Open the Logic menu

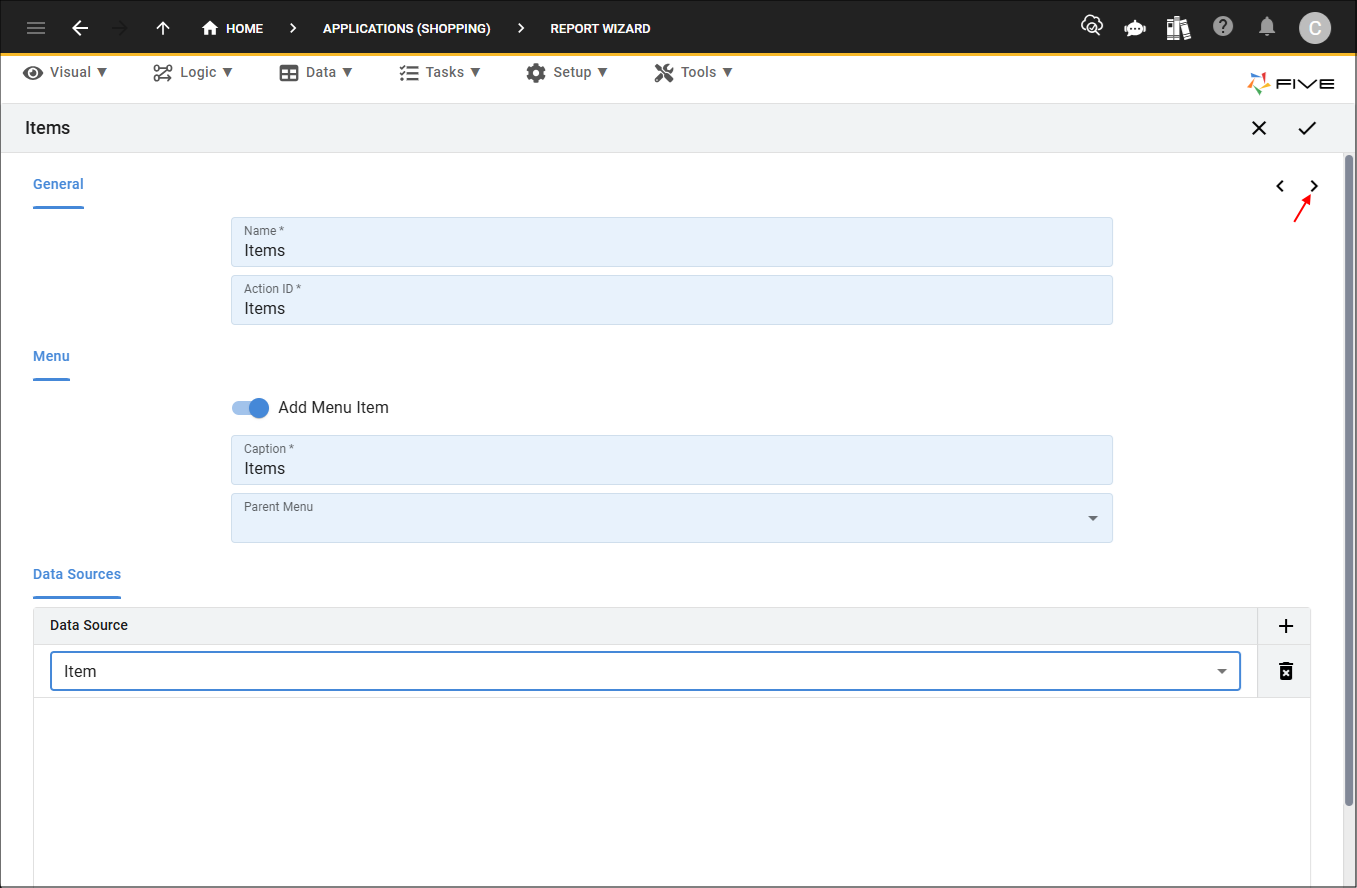click(x=193, y=72)
